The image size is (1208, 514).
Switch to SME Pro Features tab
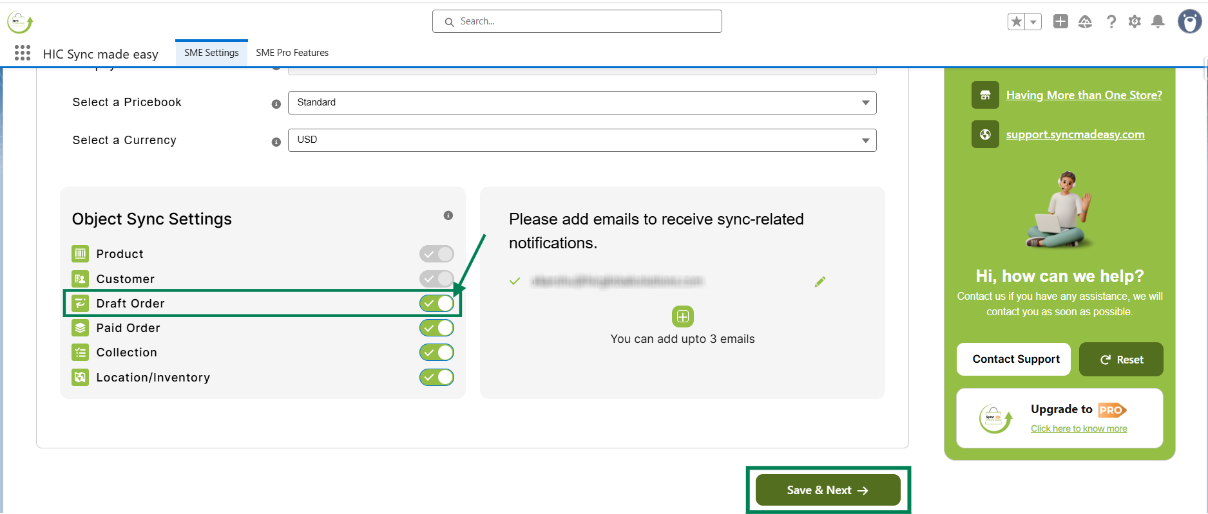point(292,53)
